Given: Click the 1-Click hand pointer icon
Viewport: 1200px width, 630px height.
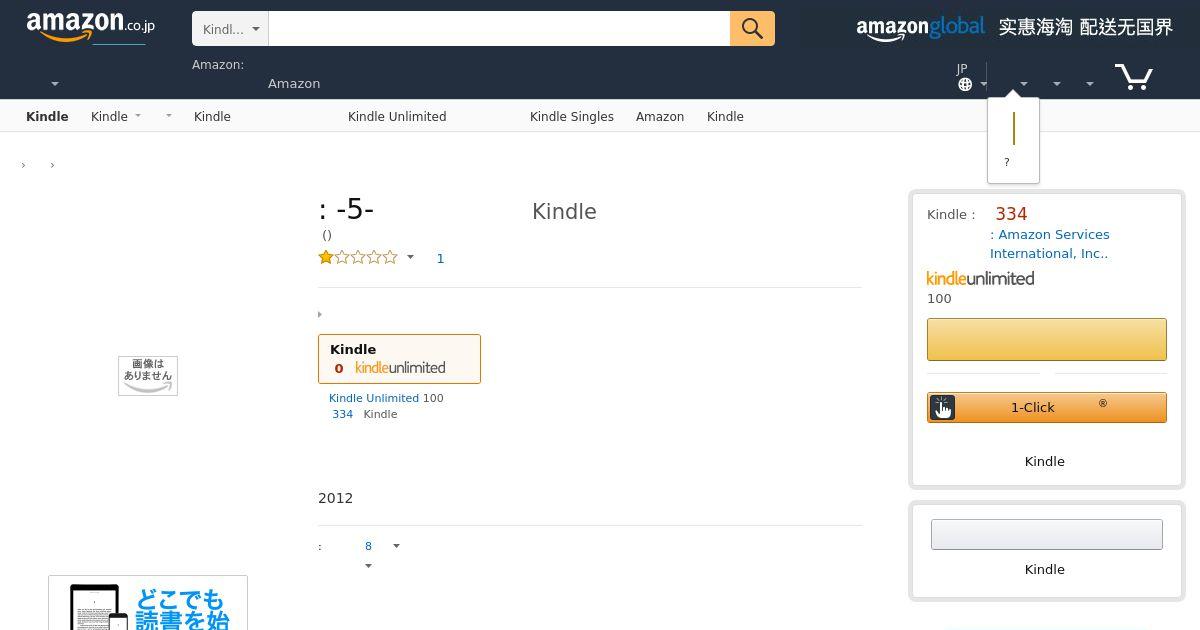Looking at the screenshot, I should pyautogui.click(x=942, y=407).
